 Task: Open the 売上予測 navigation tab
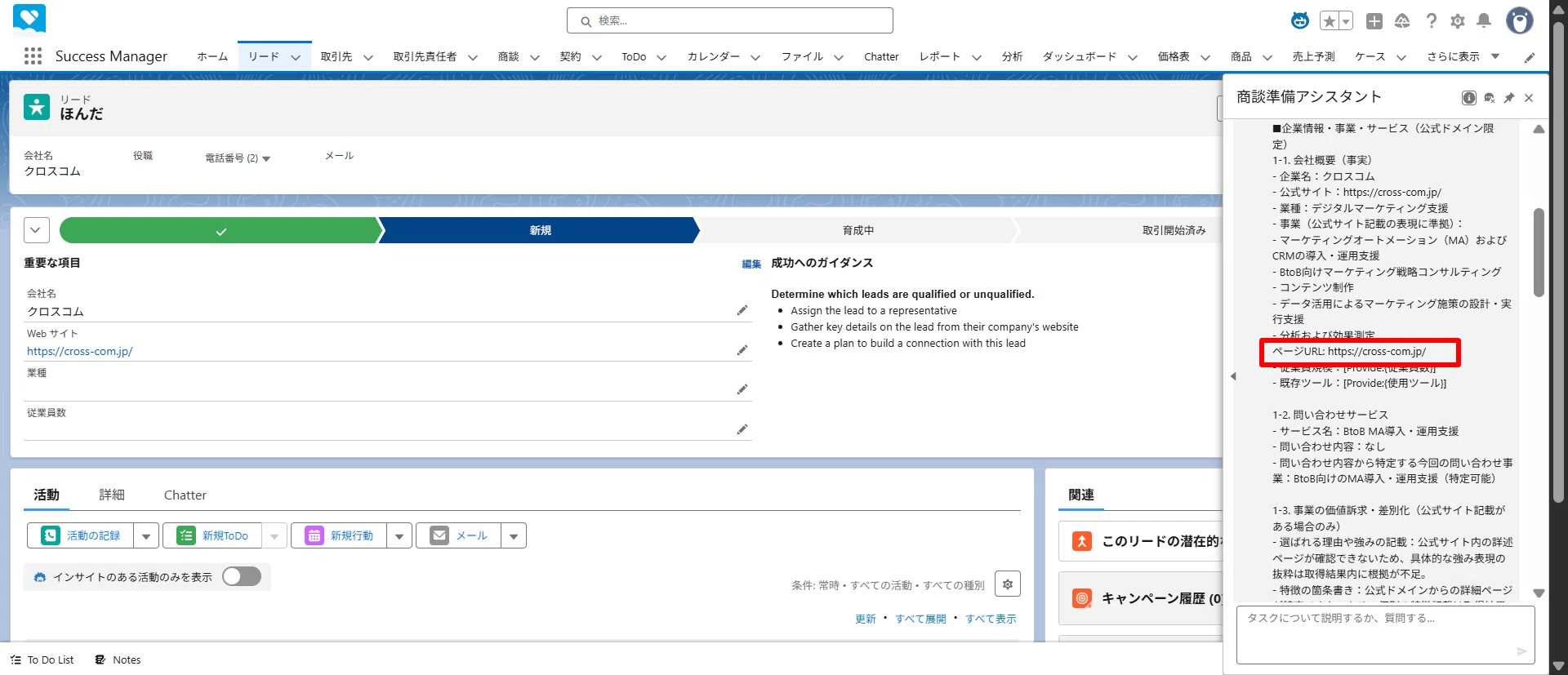(1313, 56)
